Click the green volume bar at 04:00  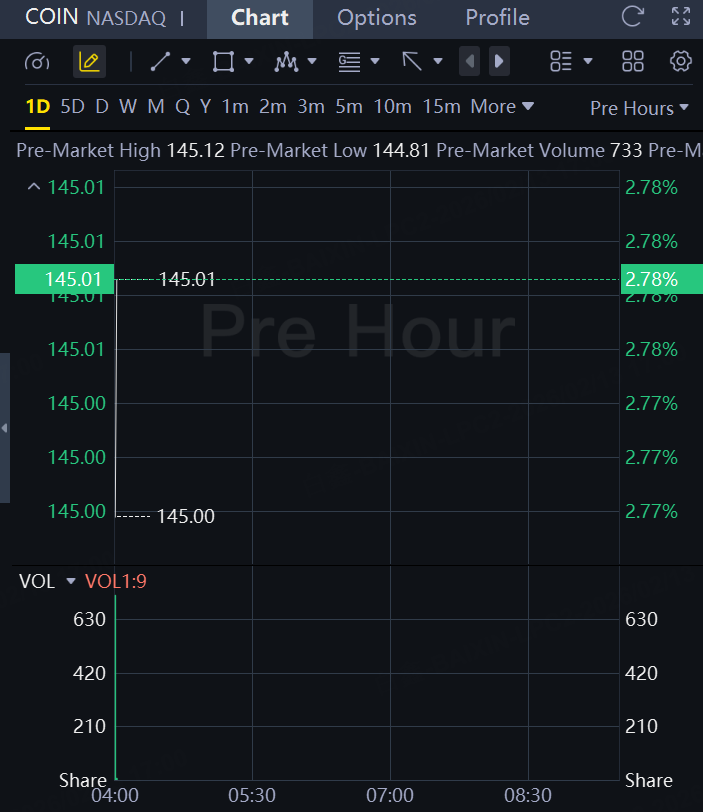pyautogui.click(x=115, y=687)
